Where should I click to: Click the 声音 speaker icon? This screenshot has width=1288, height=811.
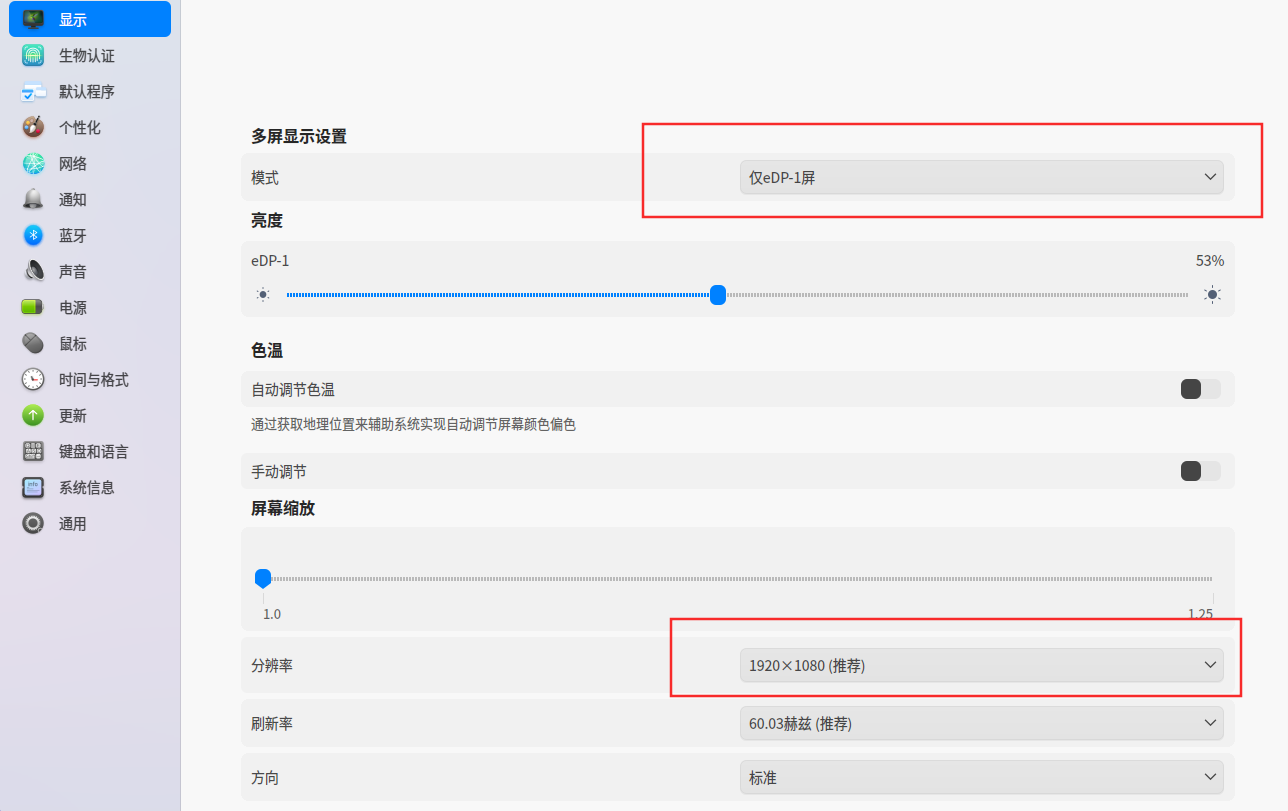click(x=34, y=271)
